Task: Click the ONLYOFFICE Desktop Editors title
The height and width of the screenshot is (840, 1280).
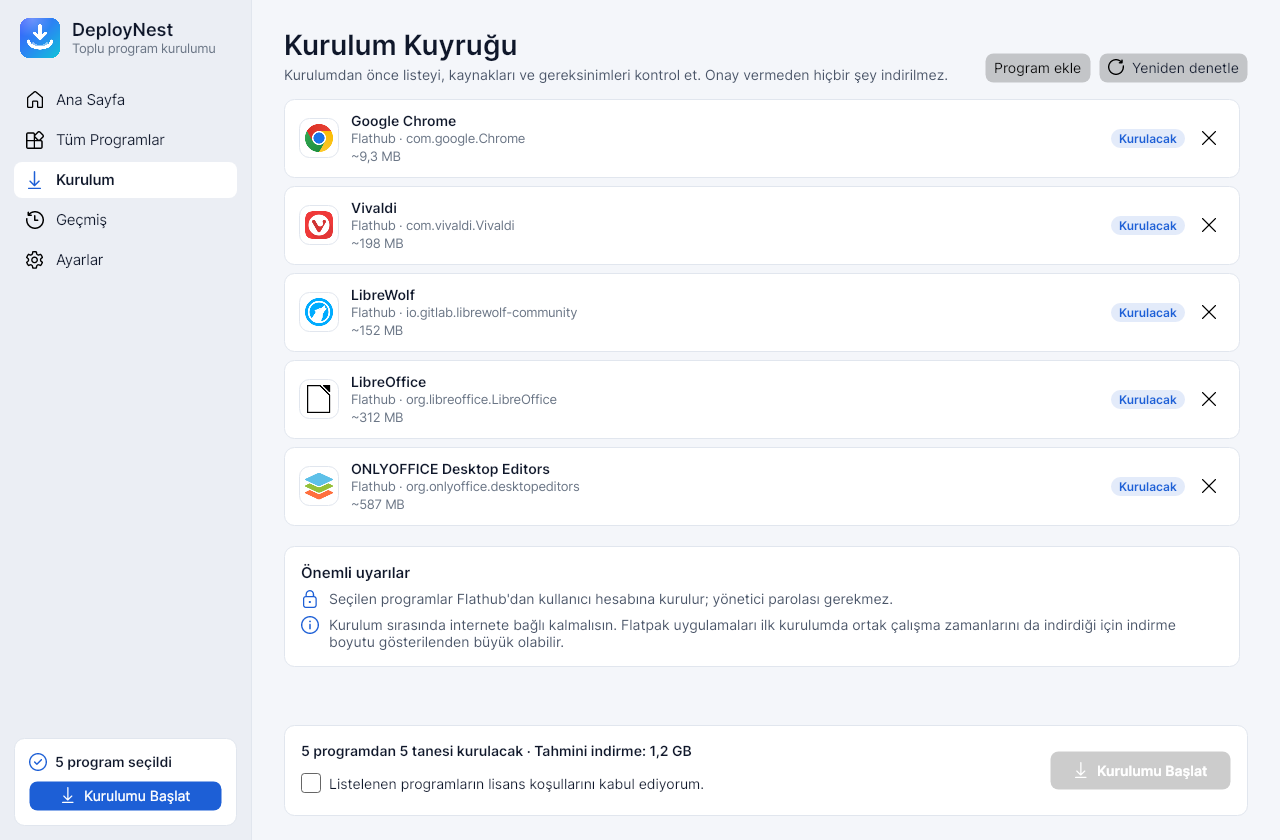Action: 450,469
